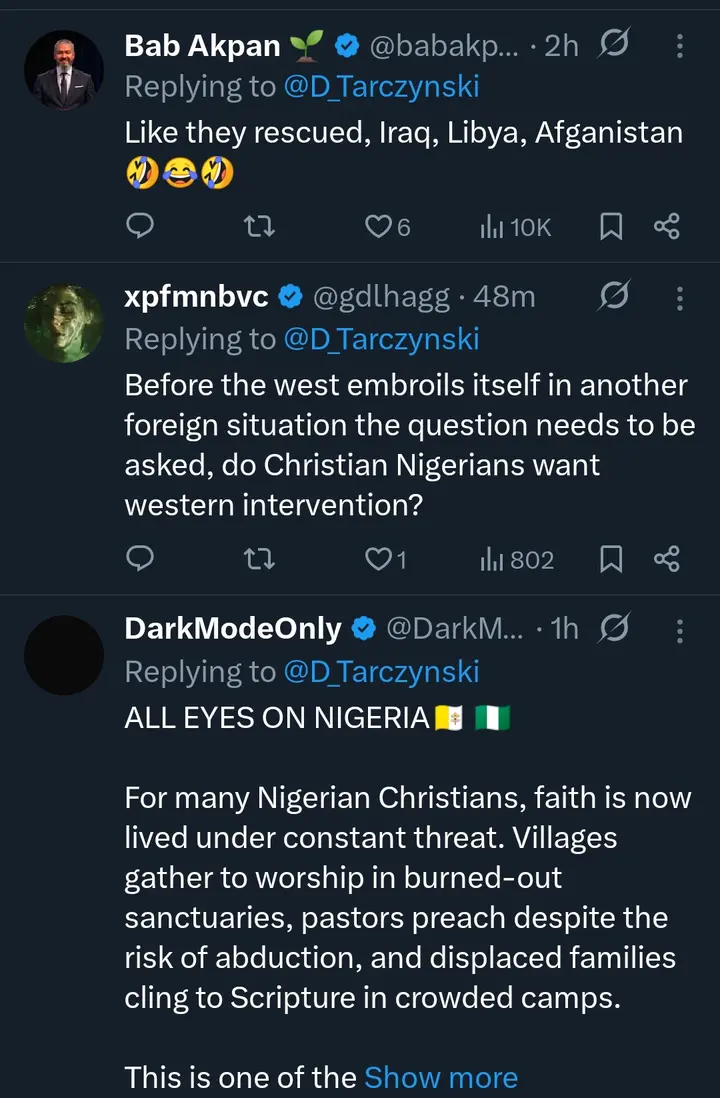Like xpfmnbvc's tweet
The image size is (720, 1098).
377,559
